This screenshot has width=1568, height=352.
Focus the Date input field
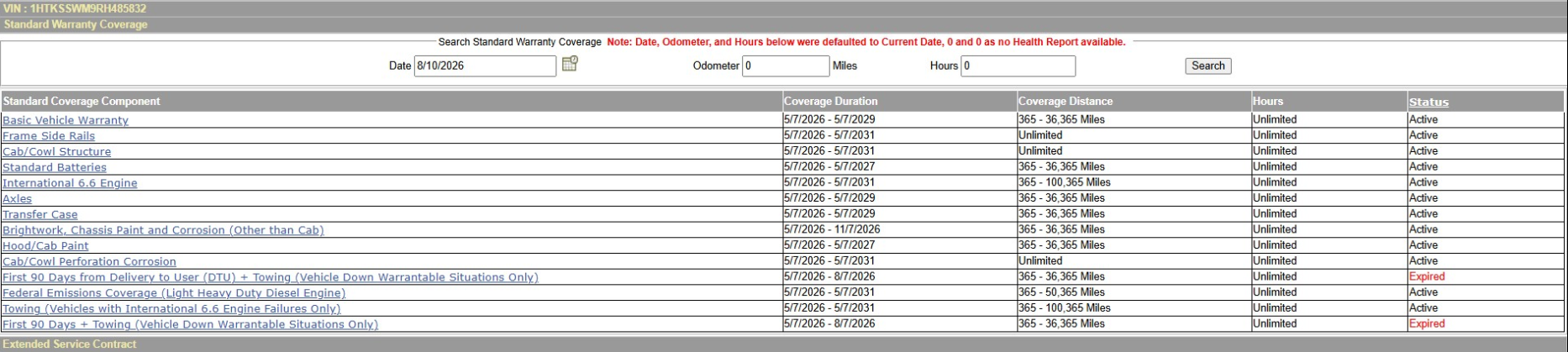pyautogui.click(x=485, y=66)
